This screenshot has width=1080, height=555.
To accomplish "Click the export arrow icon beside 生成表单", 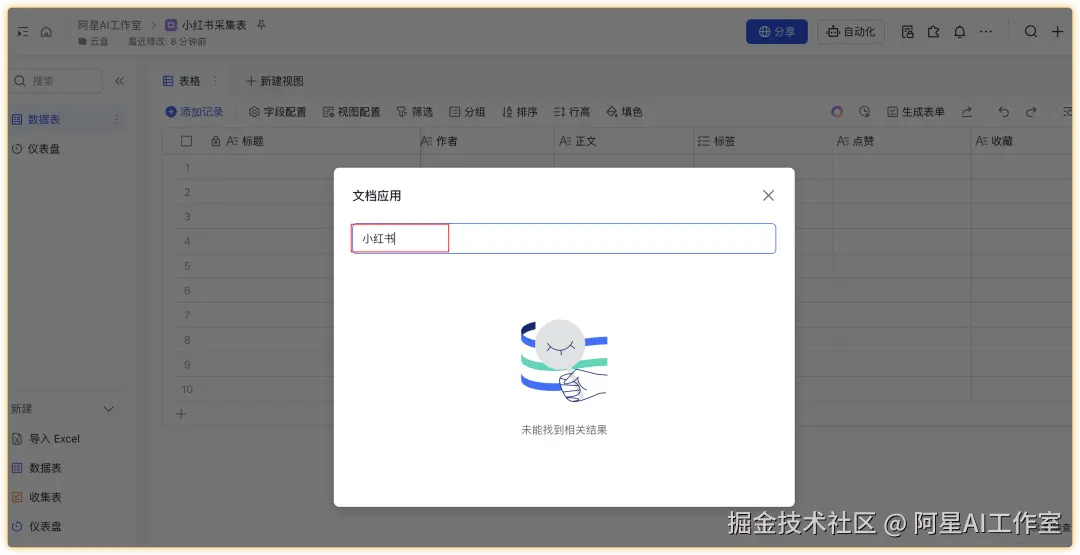I will (x=966, y=112).
